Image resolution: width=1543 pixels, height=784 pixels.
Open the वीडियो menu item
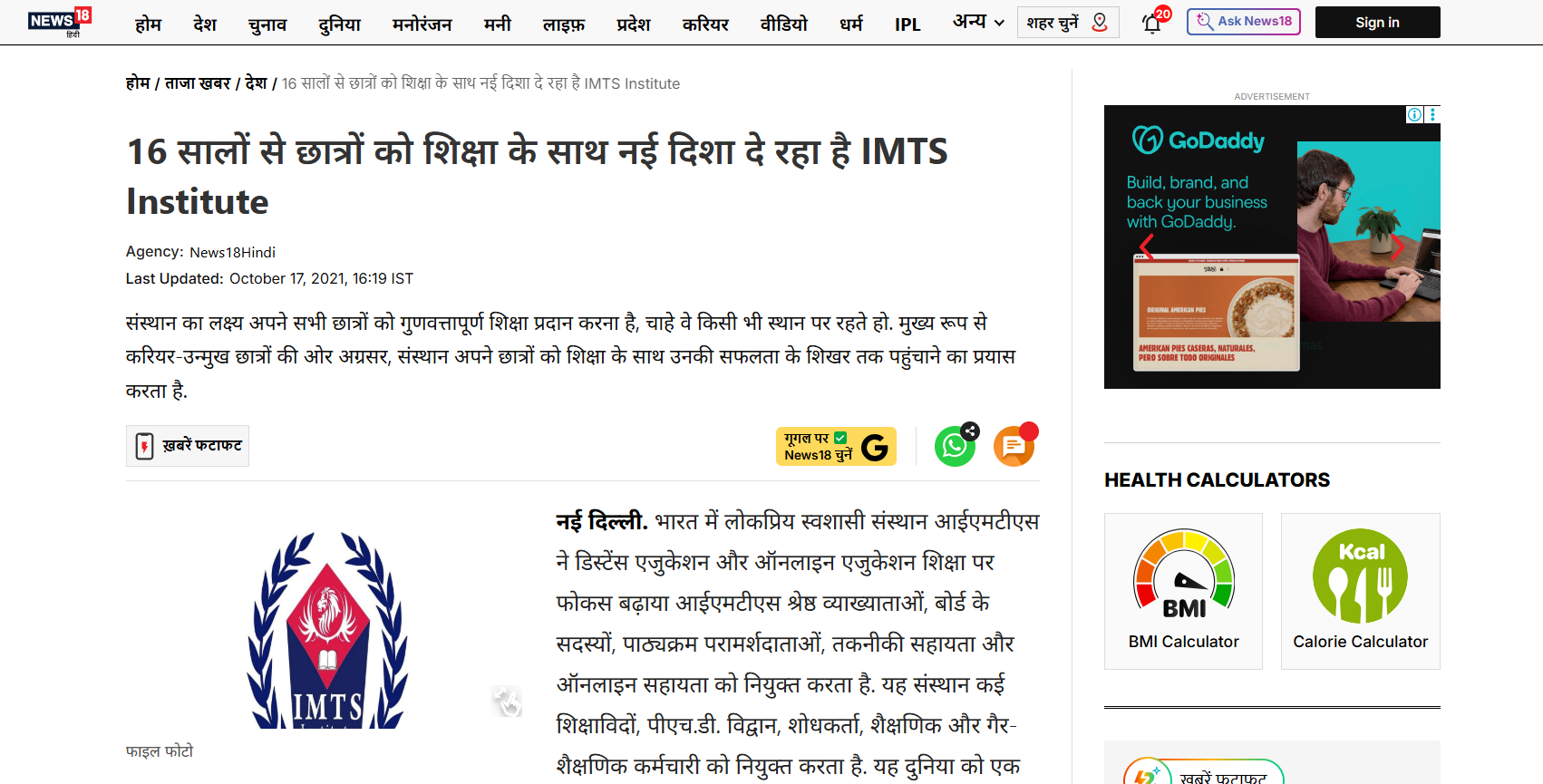point(783,24)
